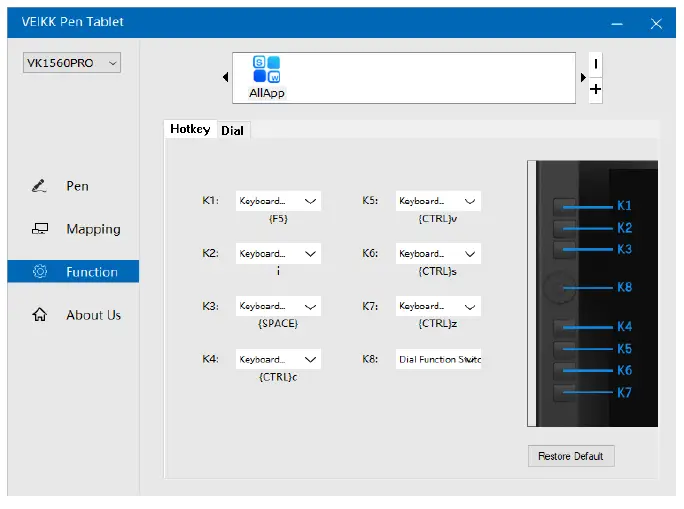Click the K8 round dial on tablet image

pyautogui.click(x=557, y=288)
